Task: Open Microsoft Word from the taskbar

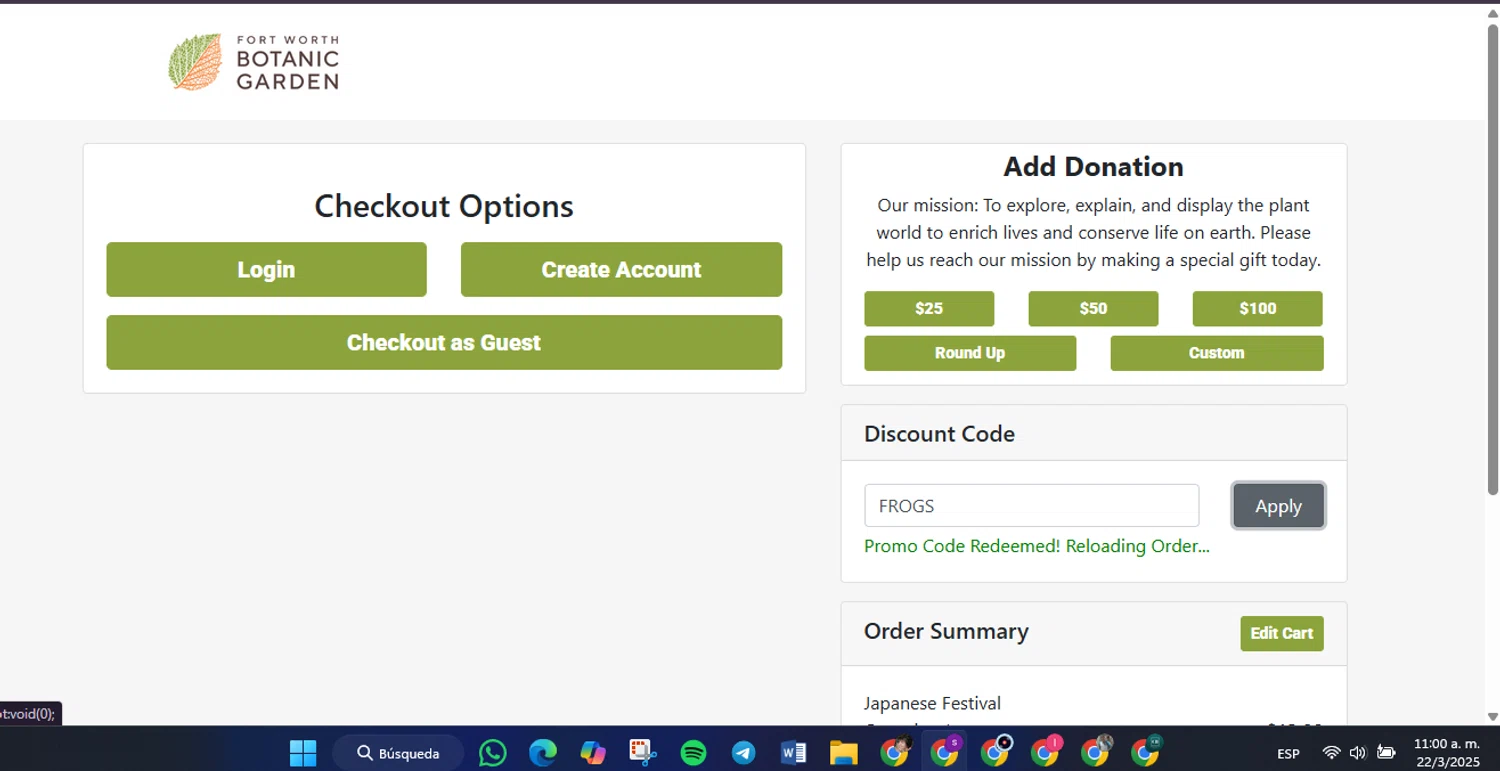Action: tap(793, 753)
